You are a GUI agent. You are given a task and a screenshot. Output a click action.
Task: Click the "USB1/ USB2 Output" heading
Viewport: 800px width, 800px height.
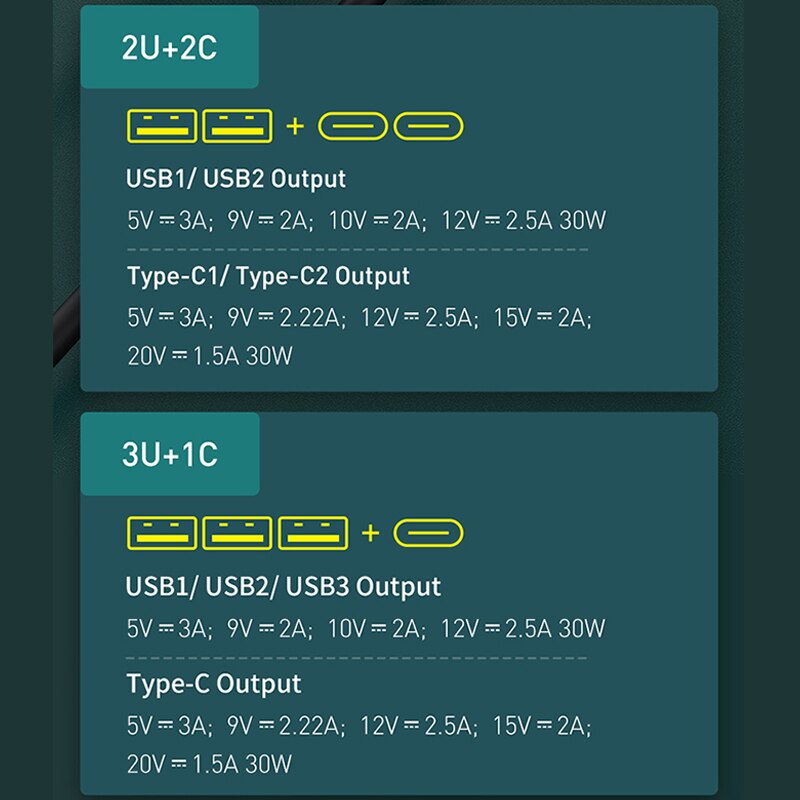coord(236,179)
